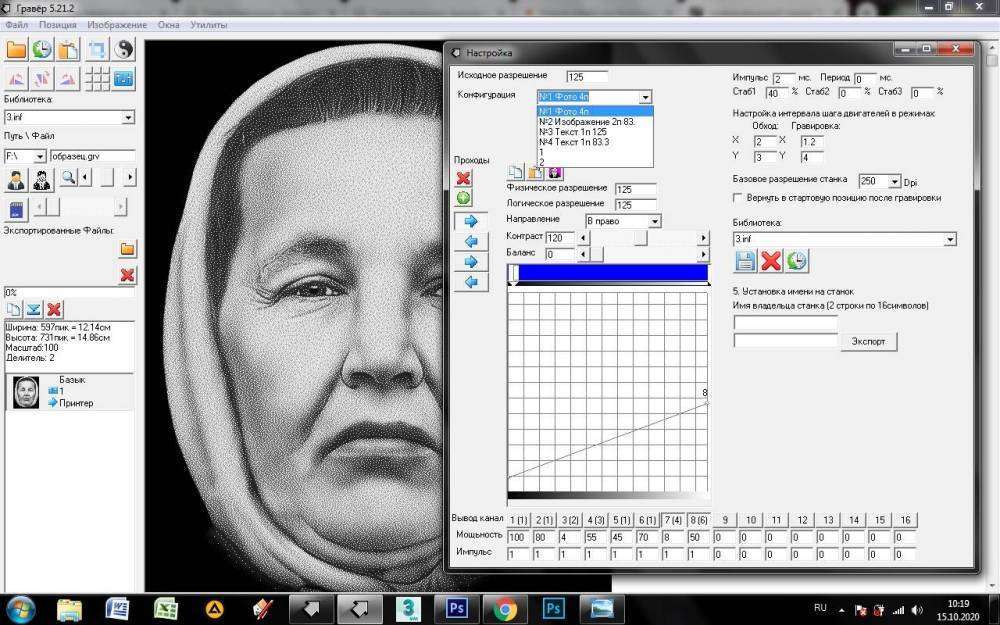
Task: Click the blue SD card icon
Action: pyautogui.click(x=16, y=207)
